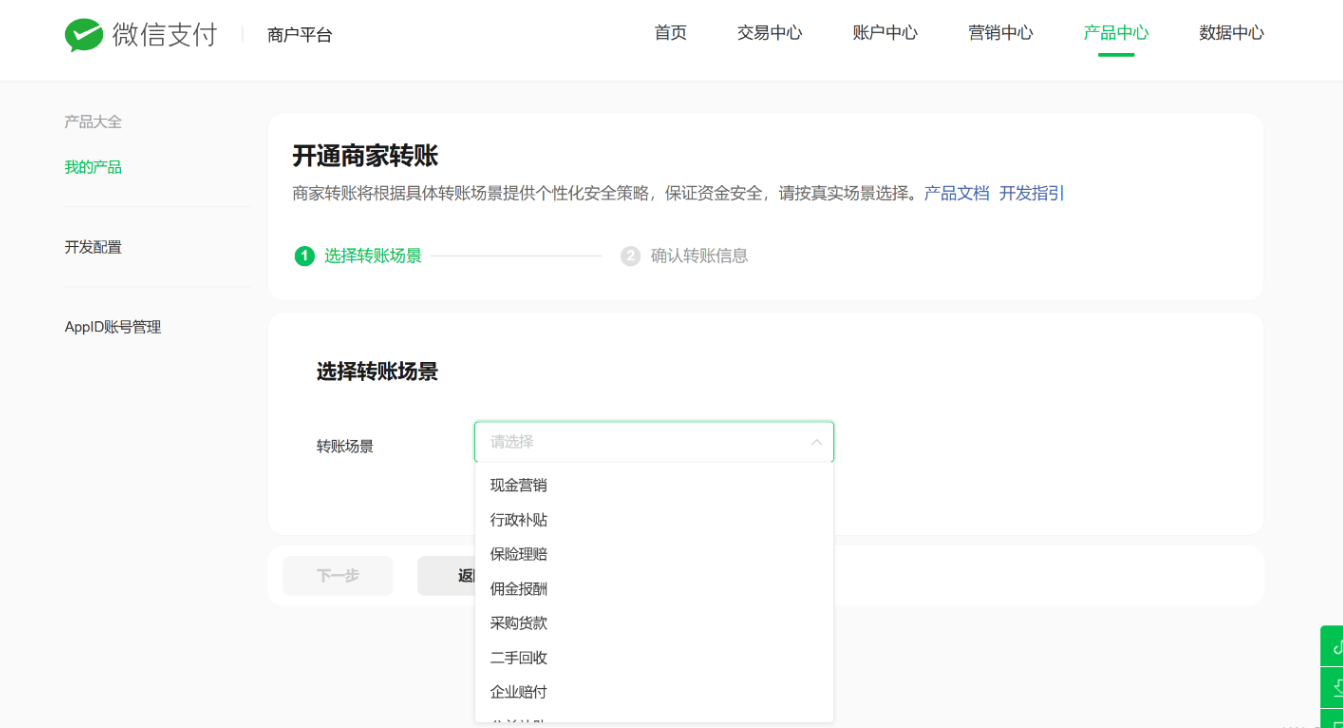Select the 二手回收 option
1343x728 pixels.
[x=518, y=658]
